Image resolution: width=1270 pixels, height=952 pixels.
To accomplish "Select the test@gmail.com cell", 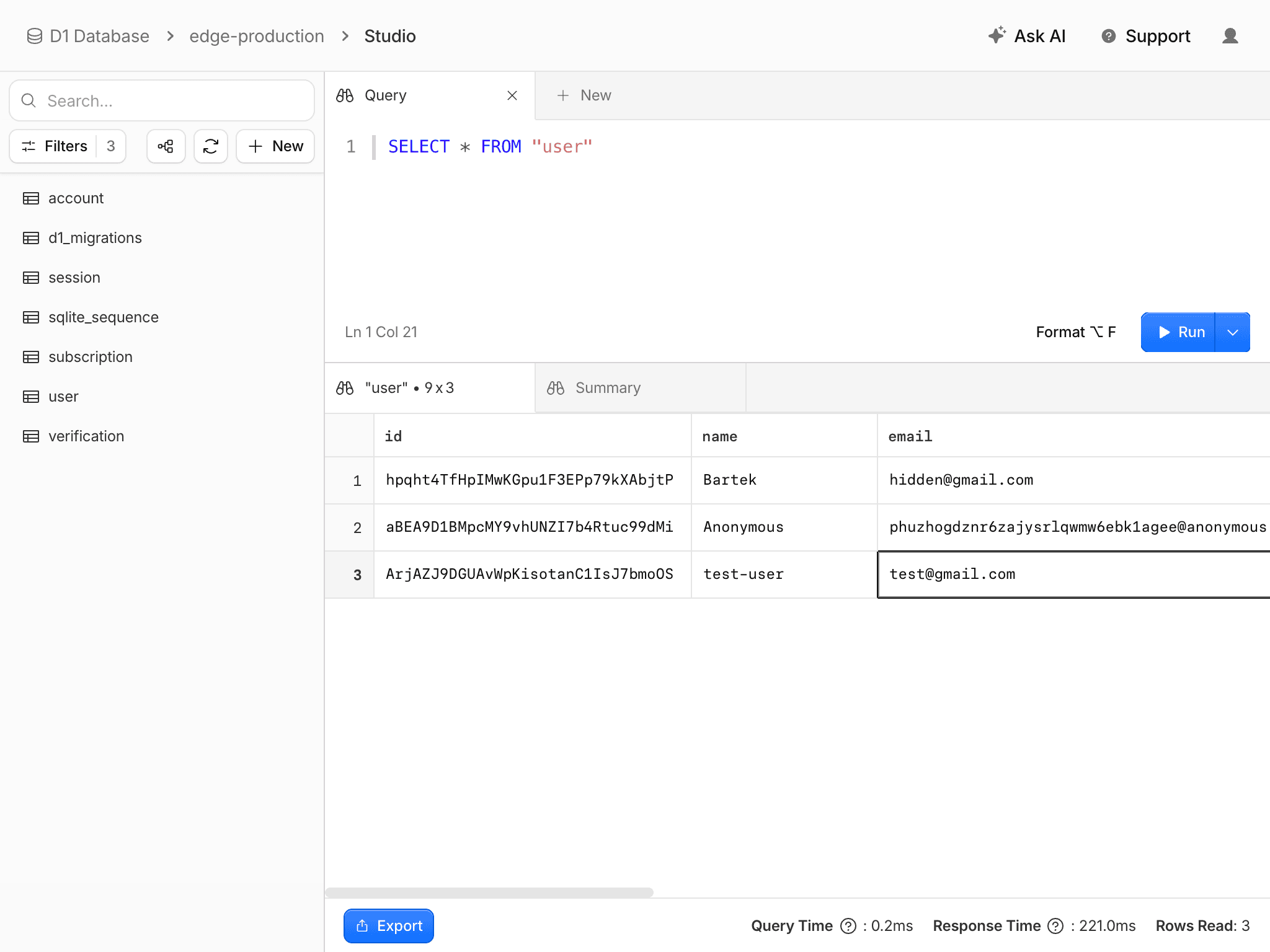I will [x=1074, y=575].
